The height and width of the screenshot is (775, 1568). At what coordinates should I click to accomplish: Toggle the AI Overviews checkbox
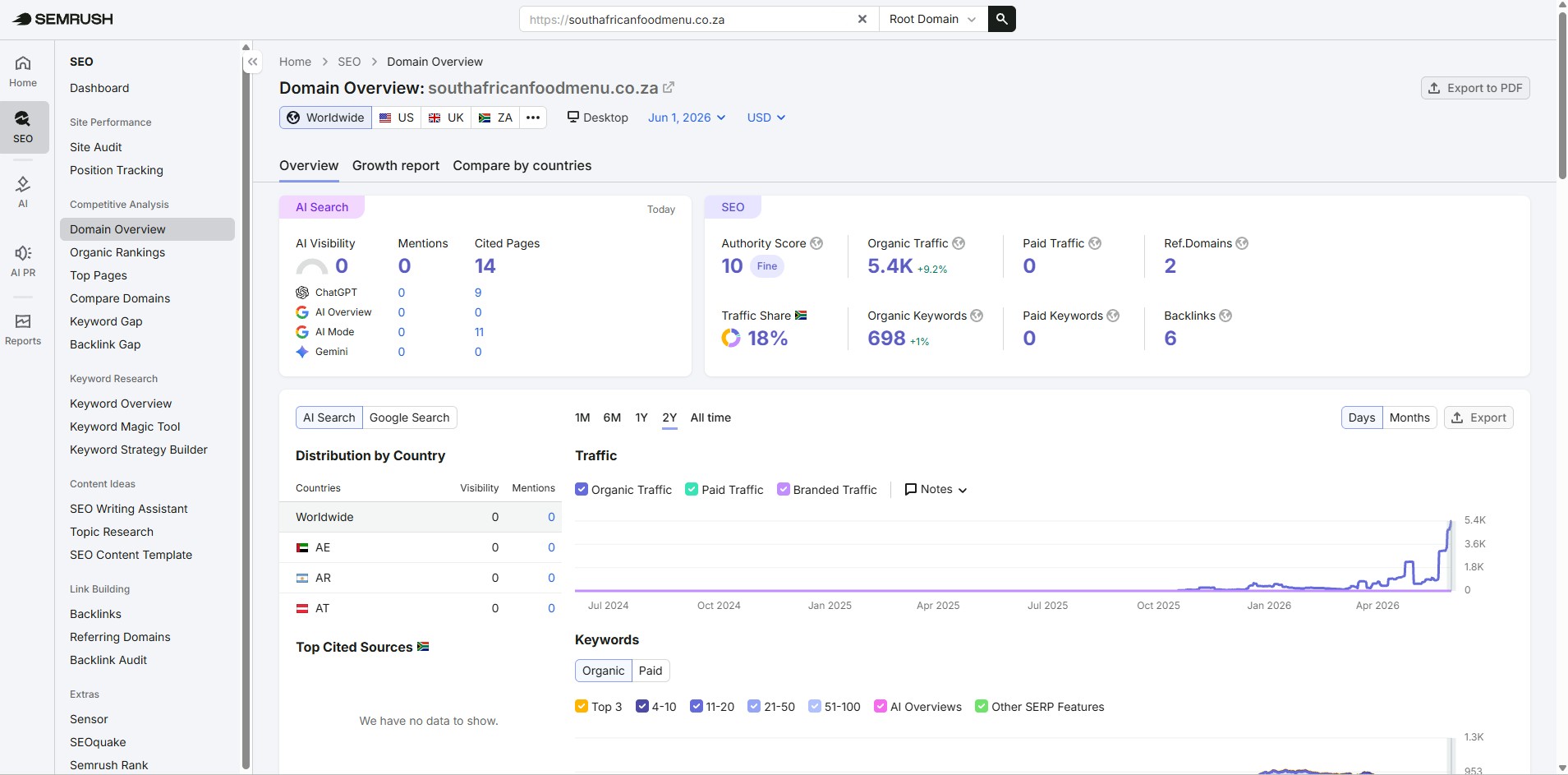(x=881, y=707)
